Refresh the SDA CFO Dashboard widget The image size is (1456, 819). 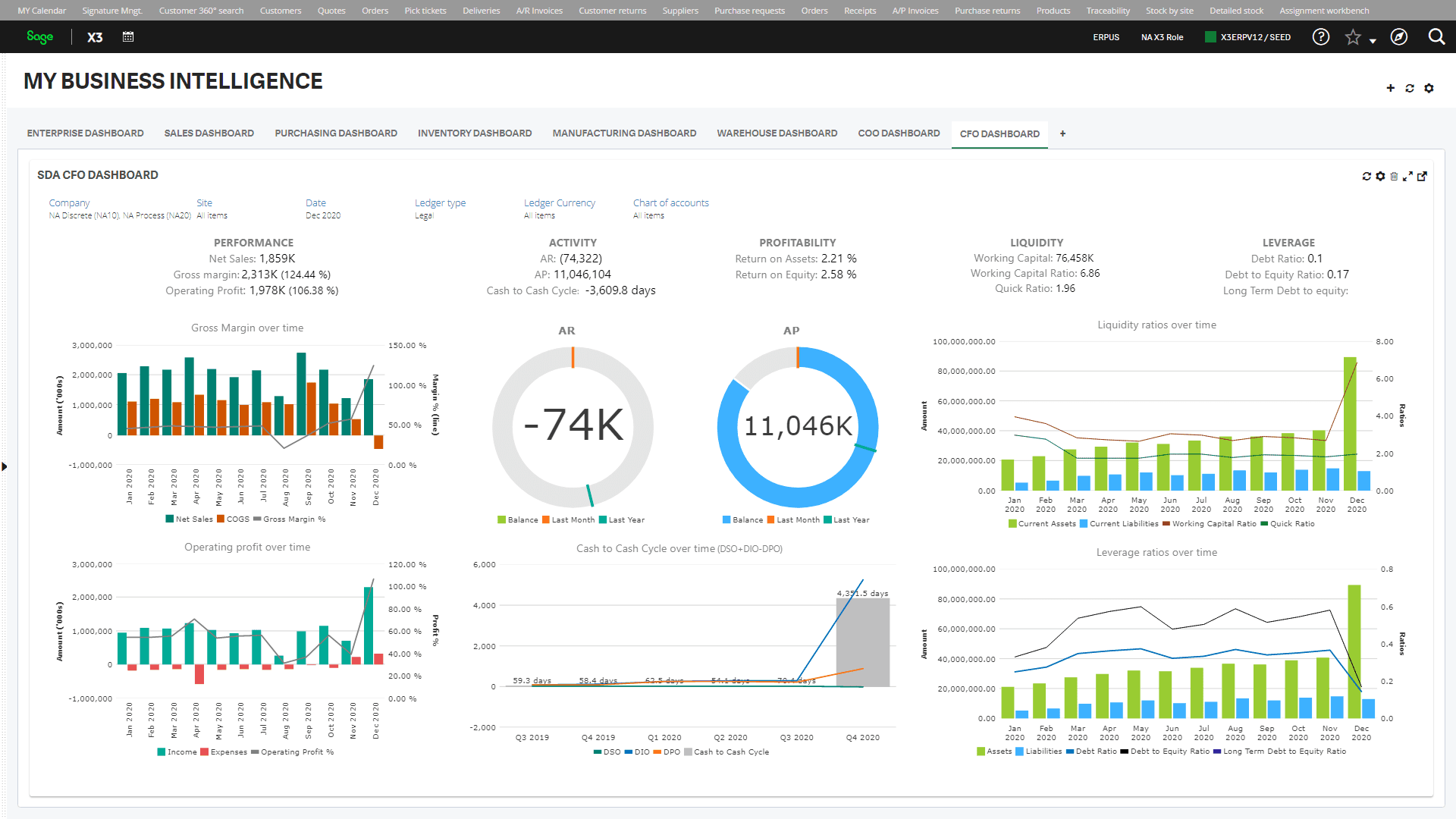pos(1367,176)
